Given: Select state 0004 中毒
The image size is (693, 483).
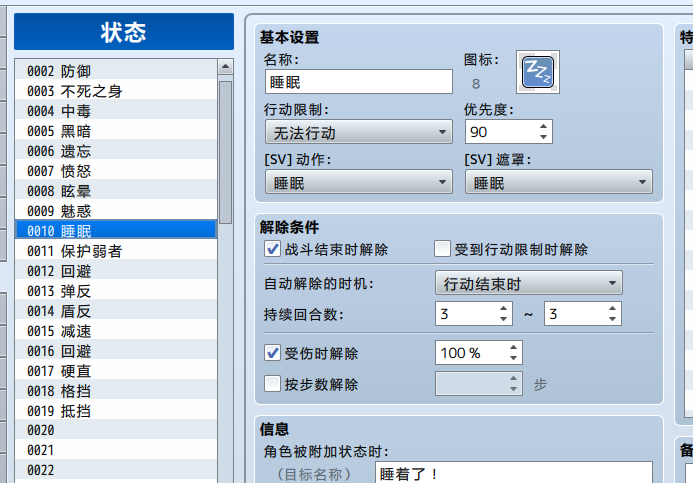Looking at the screenshot, I should click(116, 111).
